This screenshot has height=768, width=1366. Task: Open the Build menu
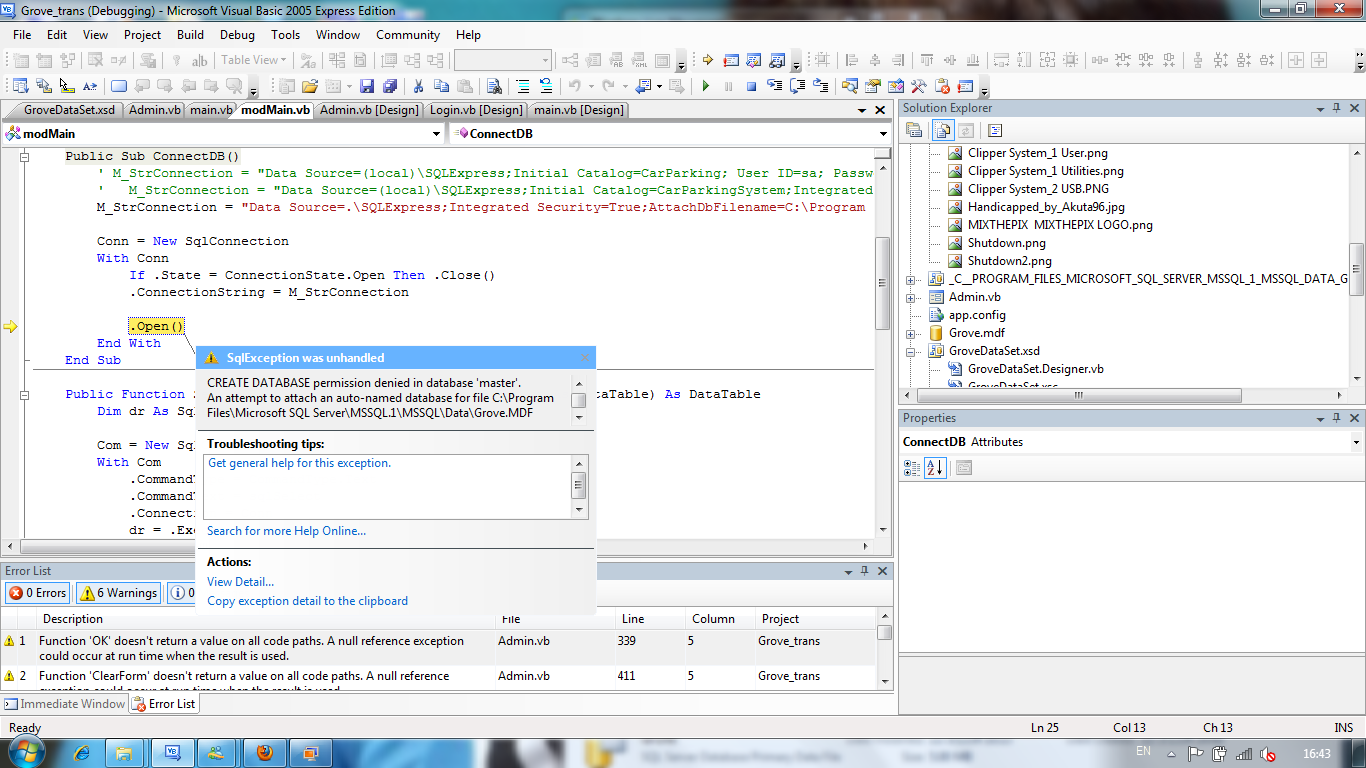coord(190,34)
